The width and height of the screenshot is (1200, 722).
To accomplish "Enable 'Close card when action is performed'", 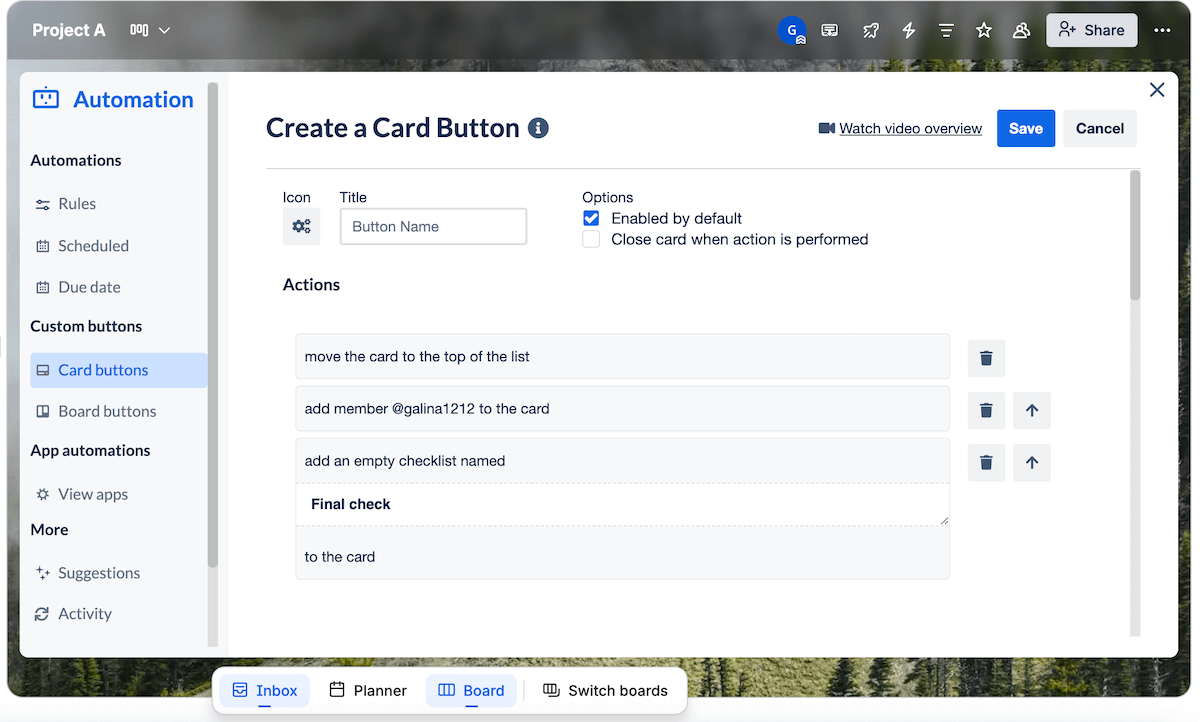I will (x=591, y=239).
